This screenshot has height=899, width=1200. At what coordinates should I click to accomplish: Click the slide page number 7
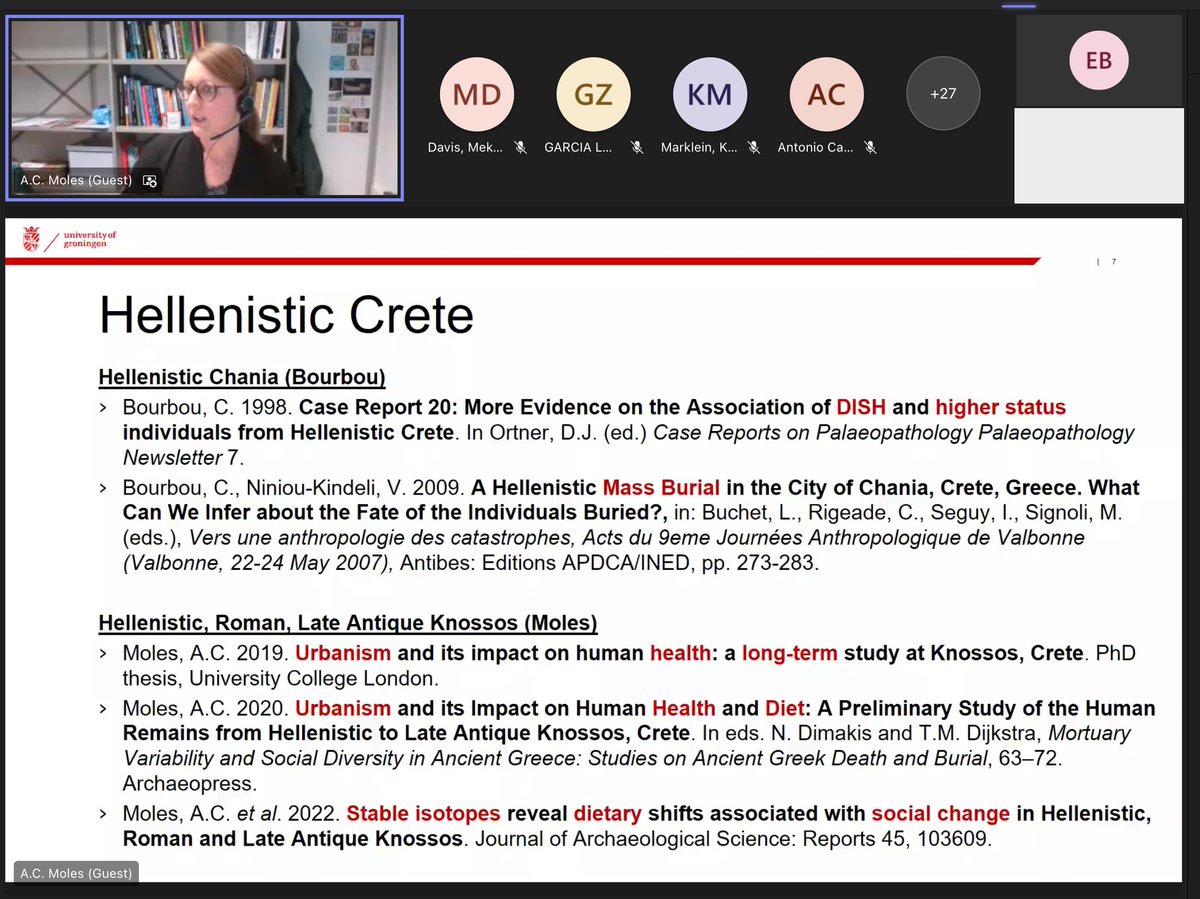click(x=1113, y=262)
